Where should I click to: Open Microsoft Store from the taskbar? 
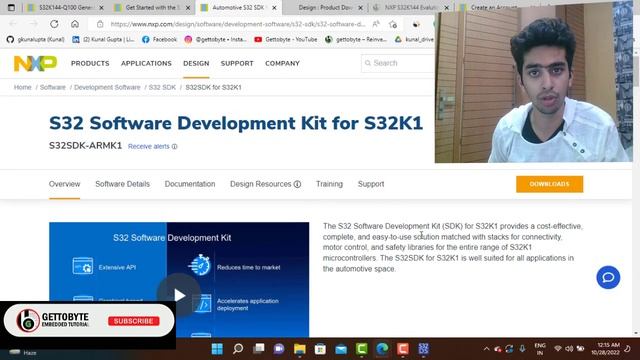pos(320,349)
